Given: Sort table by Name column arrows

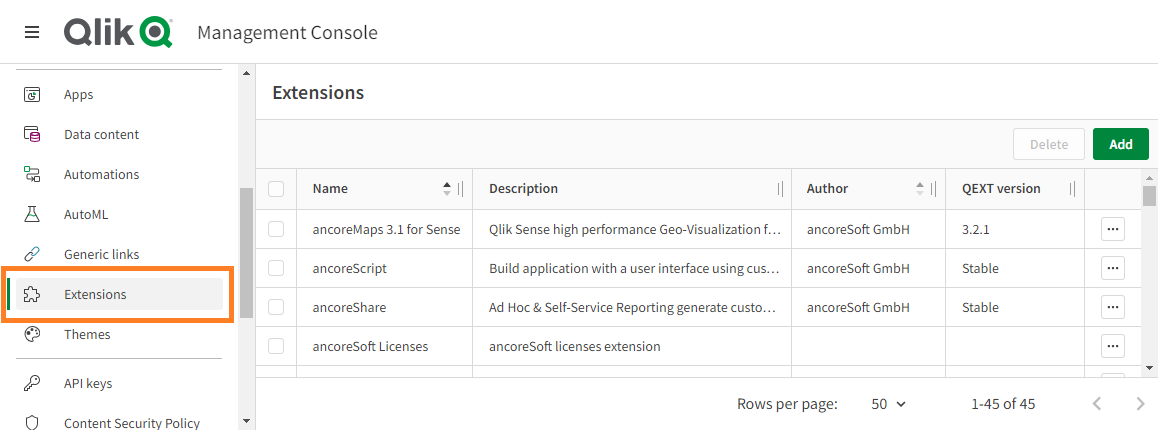Looking at the screenshot, I should [447, 188].
